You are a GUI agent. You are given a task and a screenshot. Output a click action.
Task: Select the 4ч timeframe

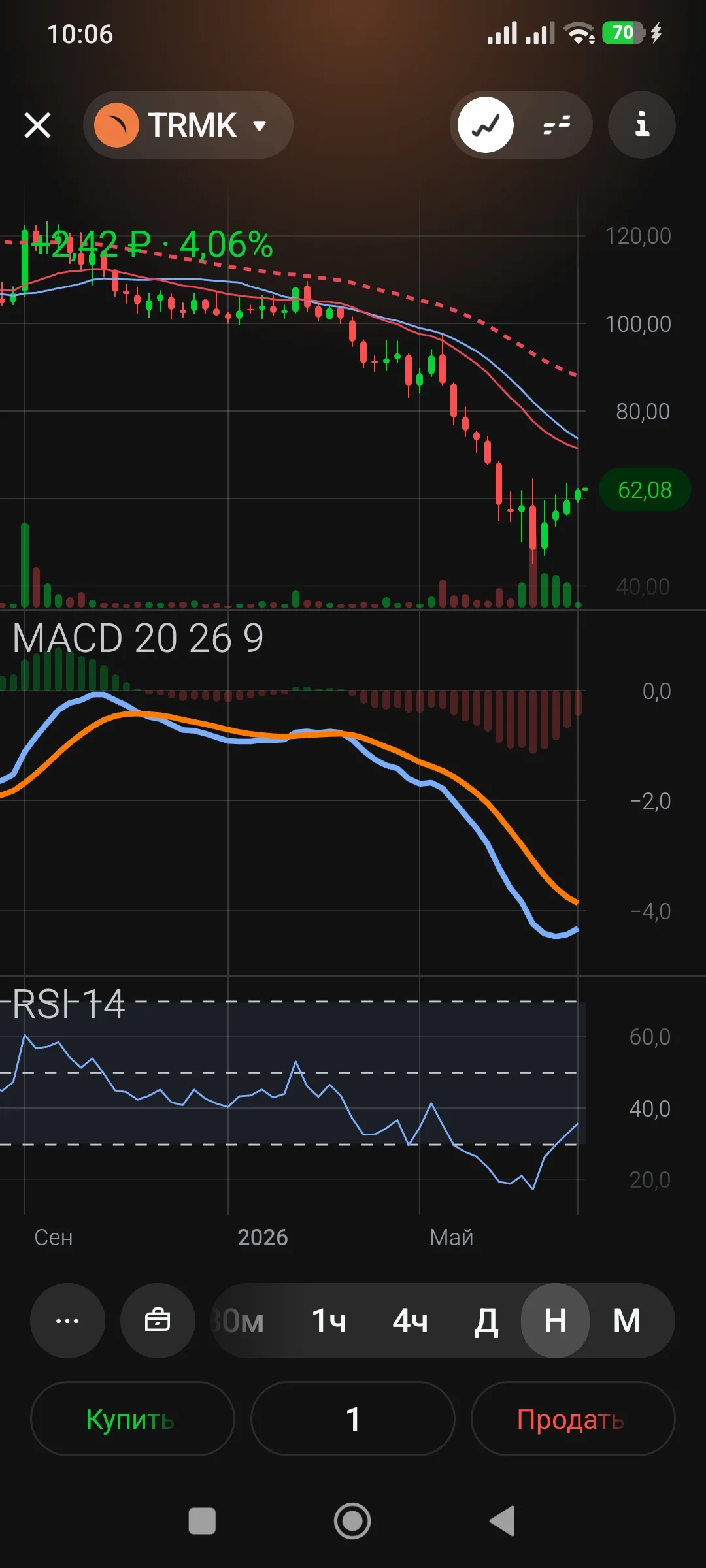click(x=410, y=1321)
